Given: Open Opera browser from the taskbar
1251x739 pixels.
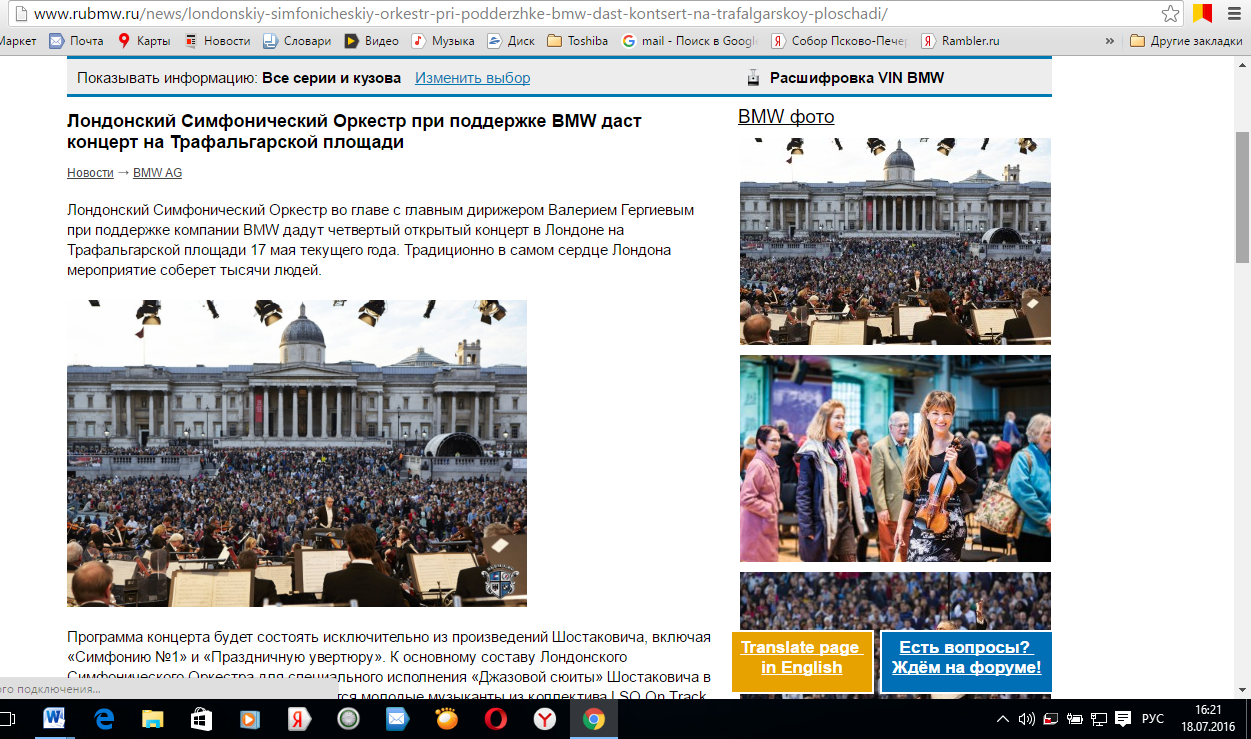Looking at the screenshot, I should pyautogui.click(x=496, y=719).
